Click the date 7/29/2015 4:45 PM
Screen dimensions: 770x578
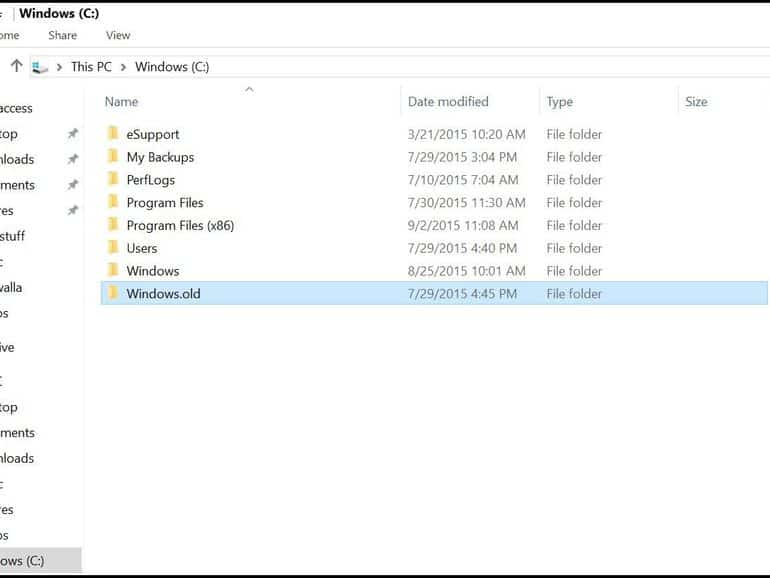coord(462,294)
